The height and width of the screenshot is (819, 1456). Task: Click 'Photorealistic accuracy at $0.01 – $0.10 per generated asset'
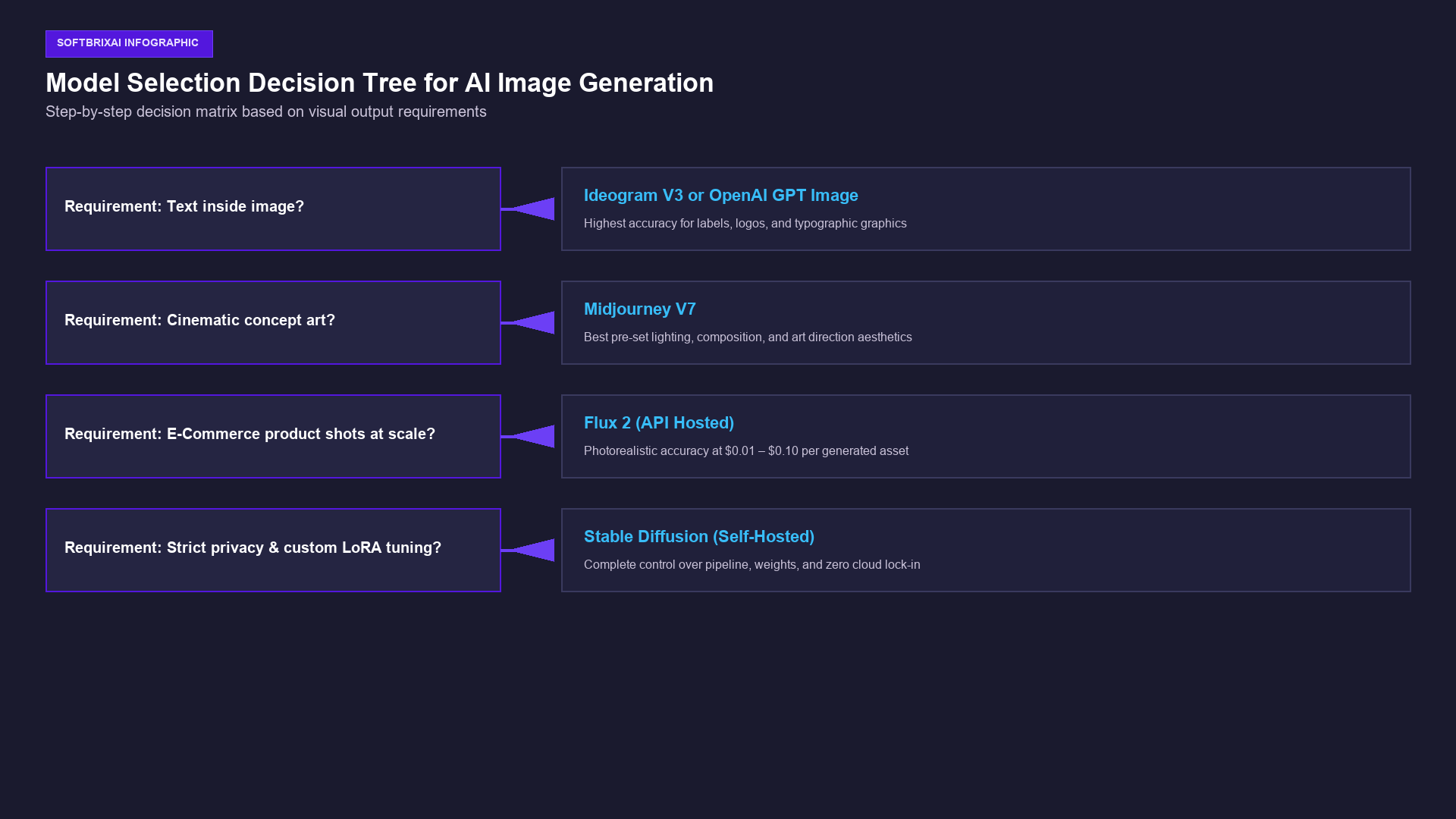746,451
